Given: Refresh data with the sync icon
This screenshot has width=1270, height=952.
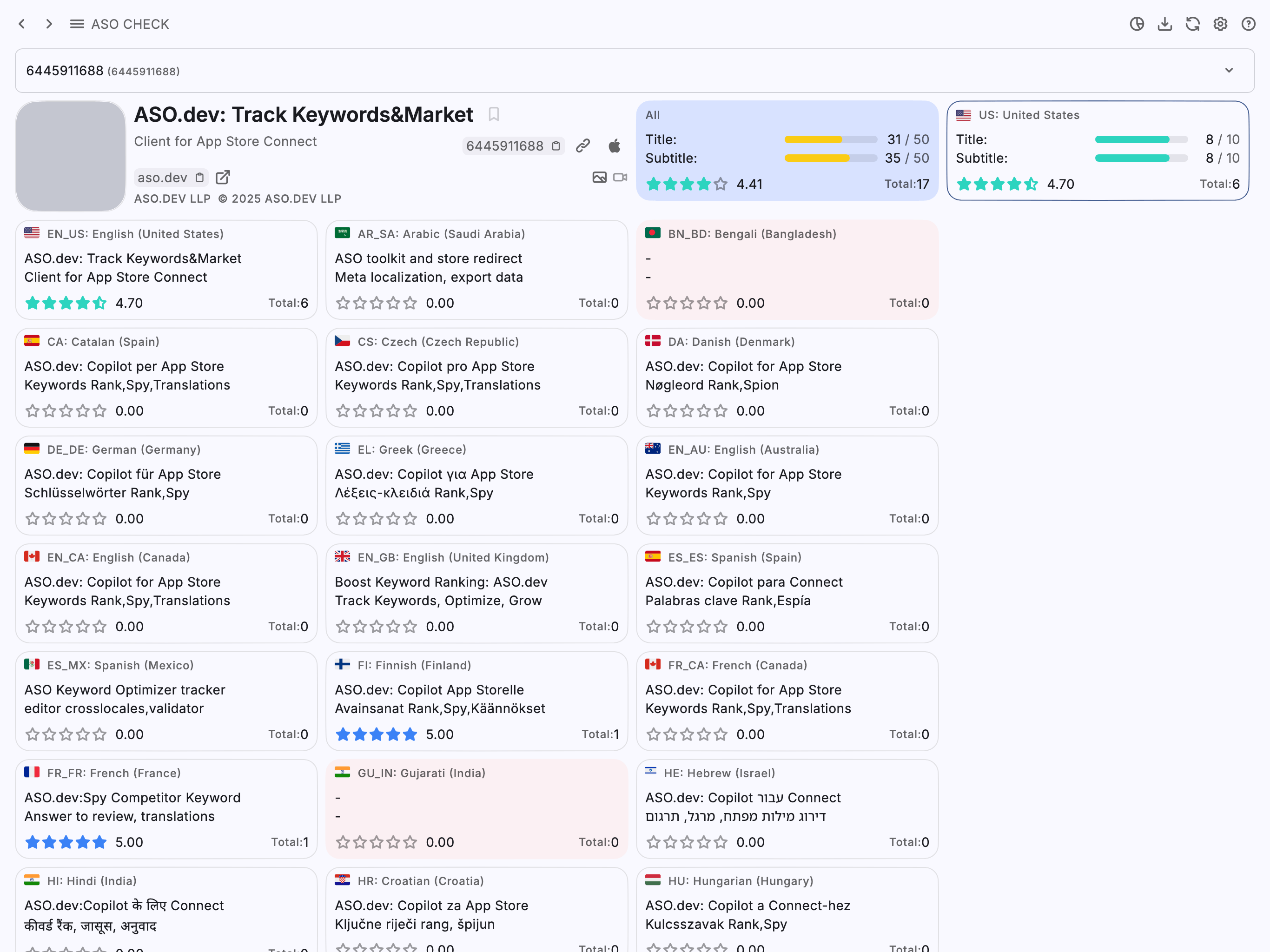Looking at the screenshot, I should click(x=1192, y=24).
